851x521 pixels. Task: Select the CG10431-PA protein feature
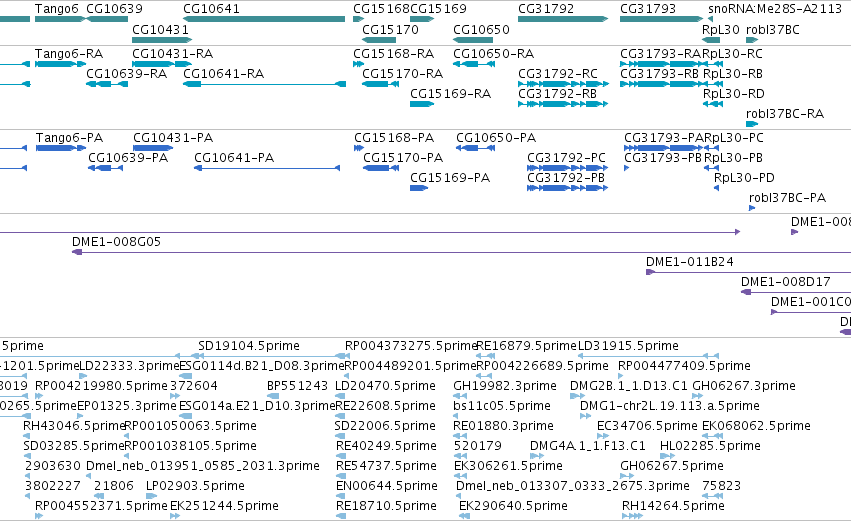click(x=153, y=148)
